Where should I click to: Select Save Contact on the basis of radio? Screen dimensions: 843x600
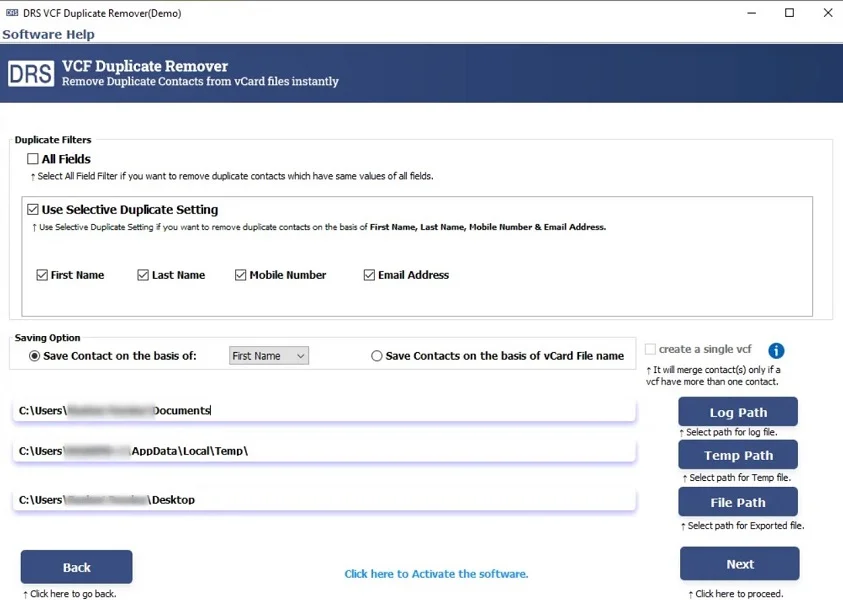pos(35,356)
